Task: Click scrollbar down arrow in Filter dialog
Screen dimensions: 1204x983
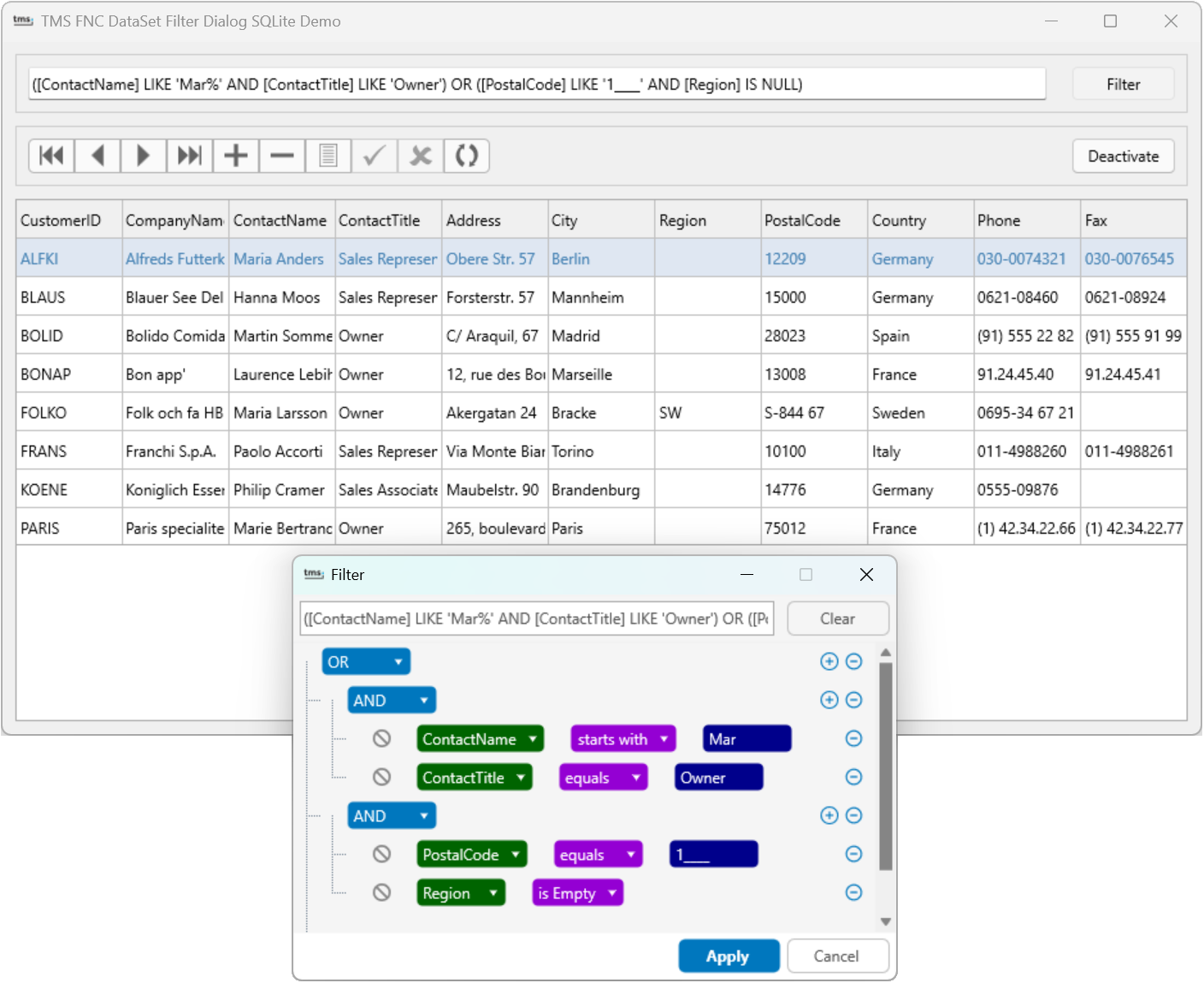Action: 886,921
